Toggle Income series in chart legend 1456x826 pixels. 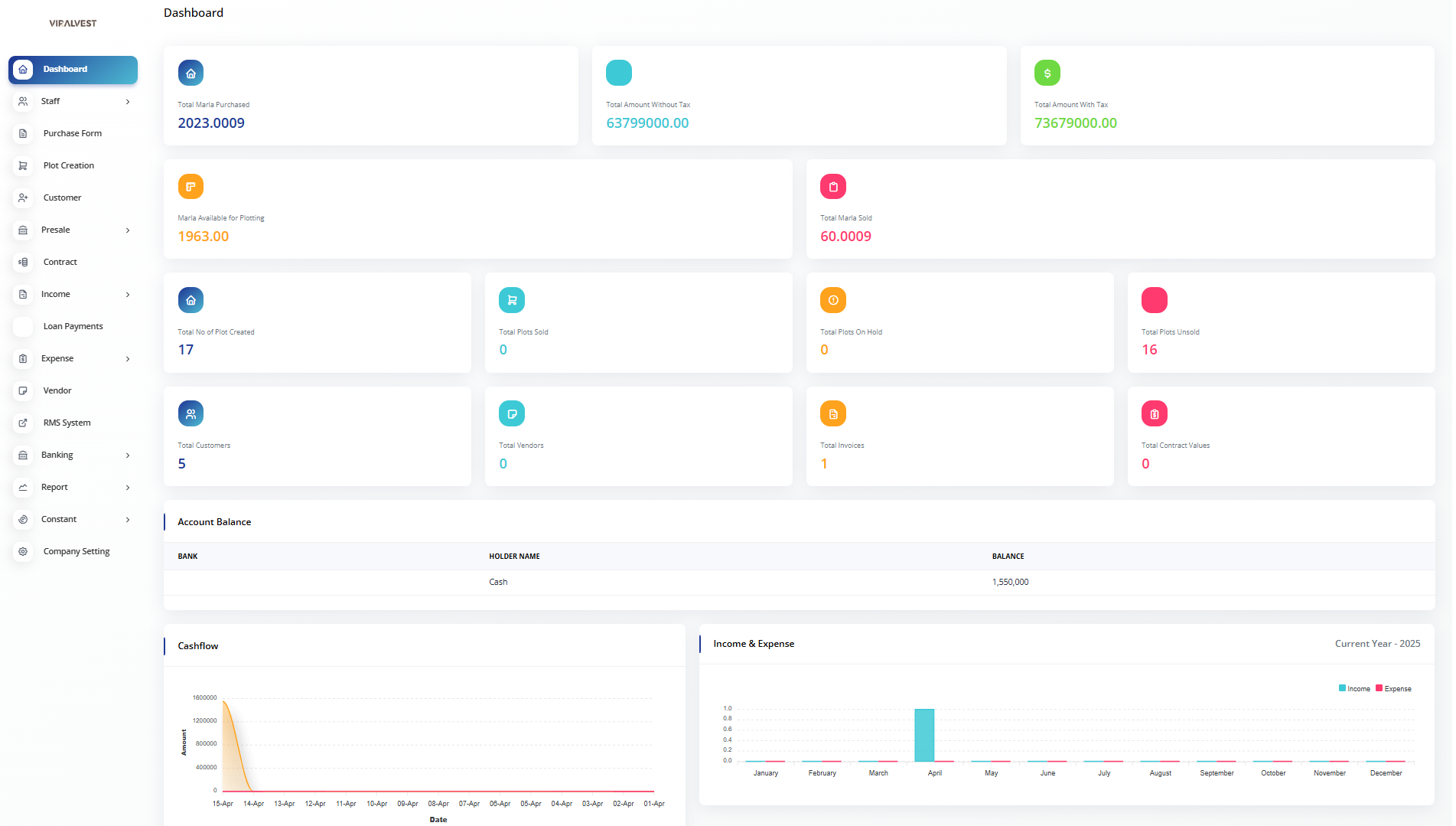point(1353,689)
